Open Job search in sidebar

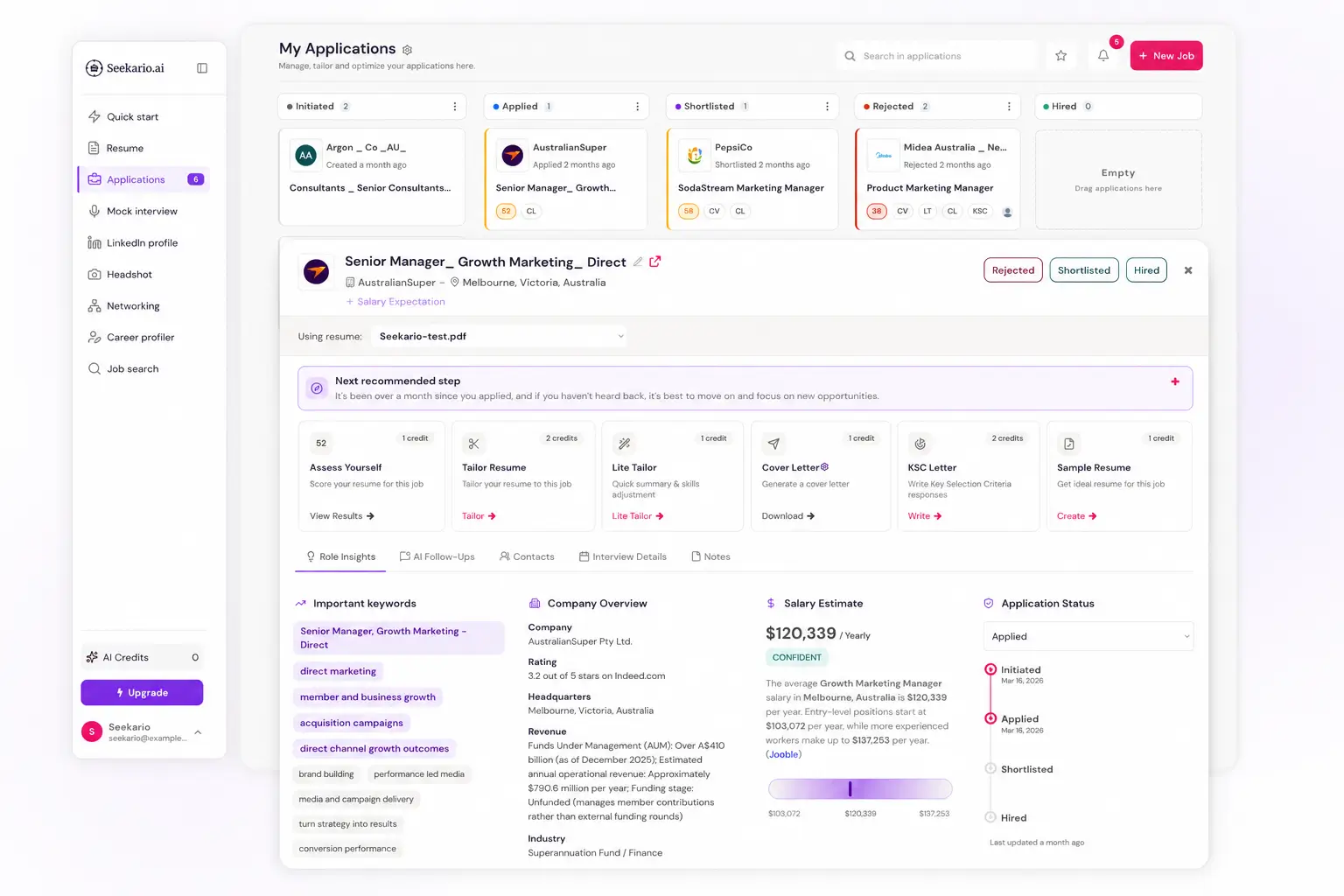pos(132,368)
